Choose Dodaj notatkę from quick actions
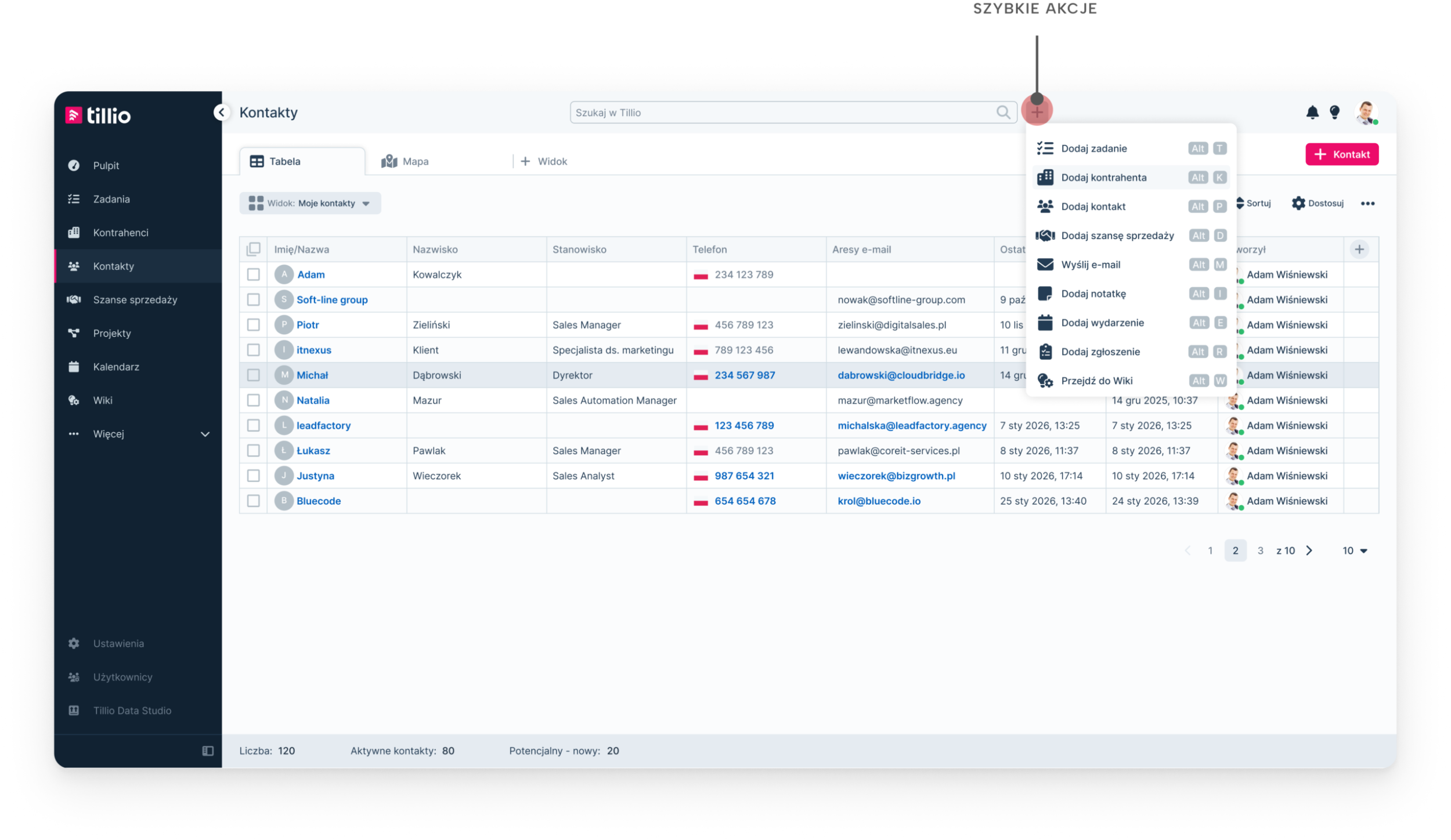1451x840 pixels. coord(1131,294)
